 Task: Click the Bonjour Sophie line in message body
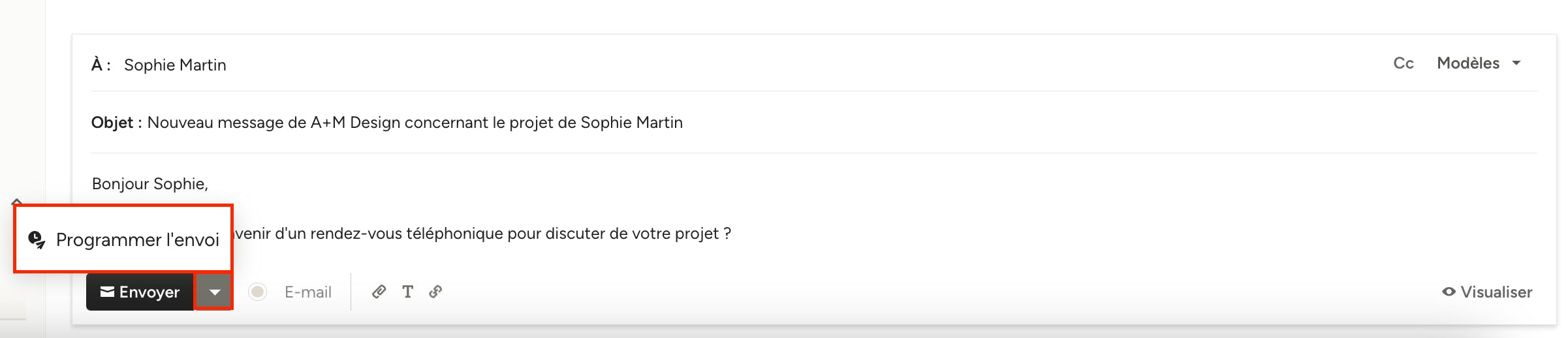[x=150, y=184]
